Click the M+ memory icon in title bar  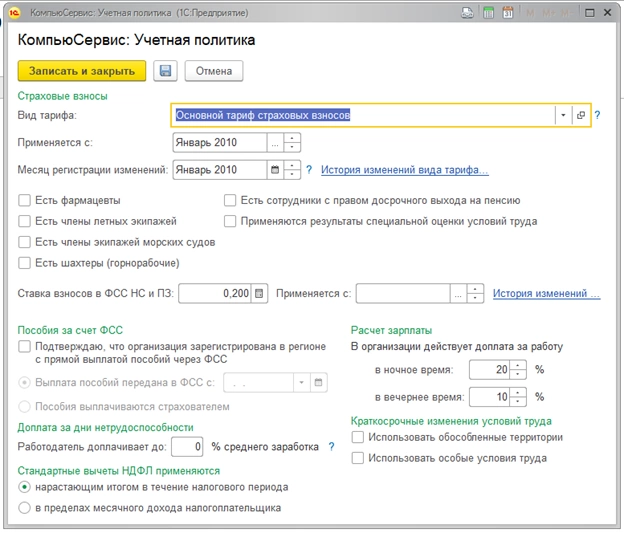(x=548, y=13)
